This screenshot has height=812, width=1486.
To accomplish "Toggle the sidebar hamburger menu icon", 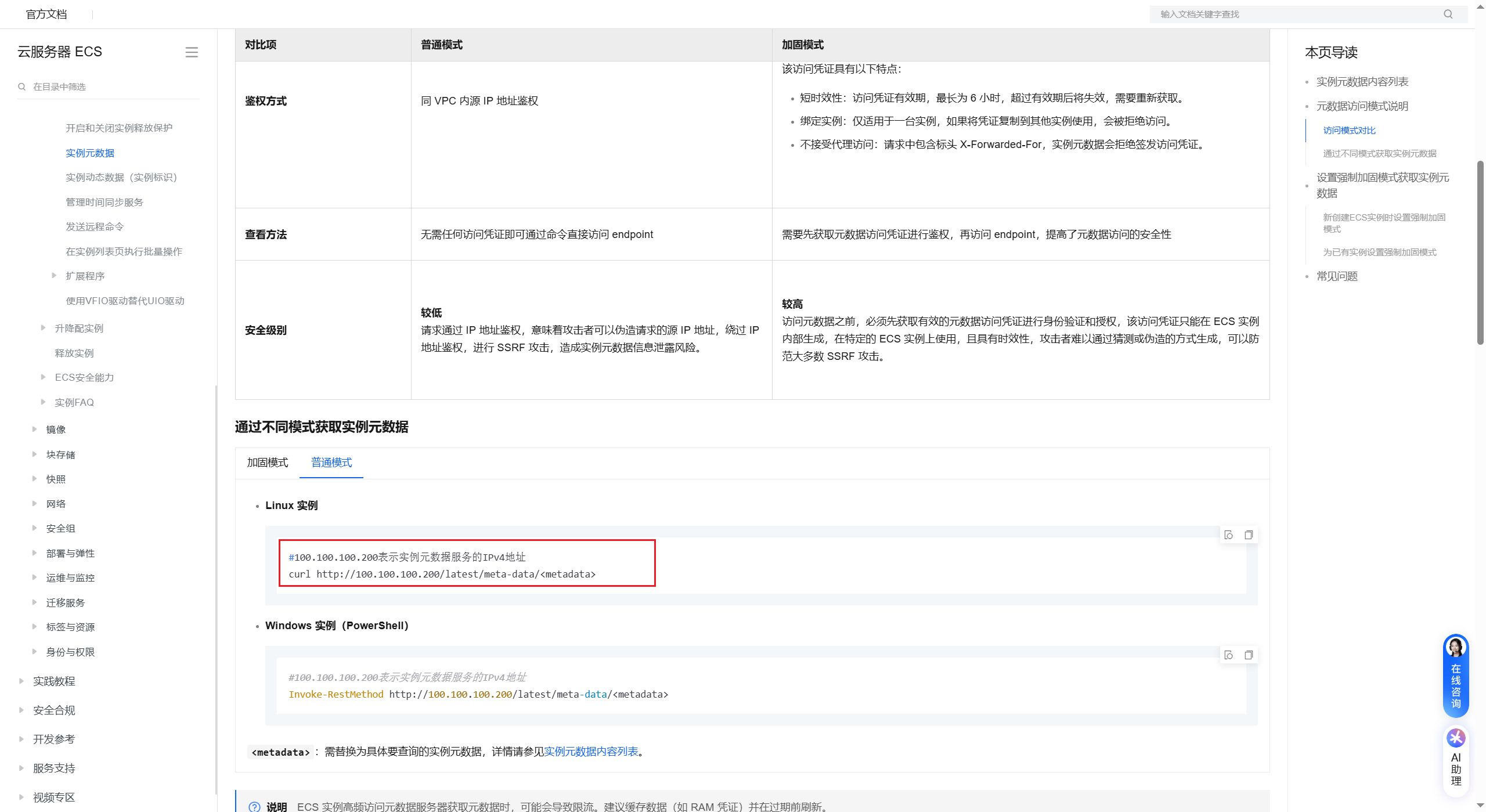I will tap(192, 52).
